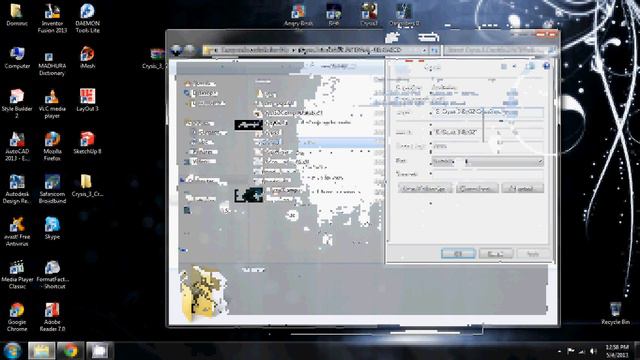Open Safaricom Broadband shortcut

52,189
